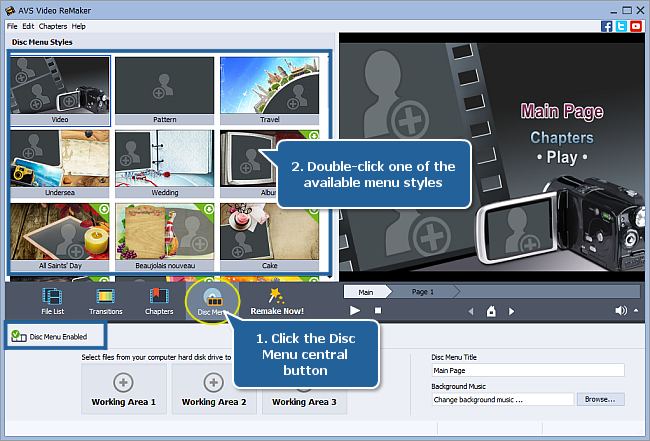Click the Play link in preview
Image resolution: width=650 pixels, height=441 pixels.
[x=562, y=158]
